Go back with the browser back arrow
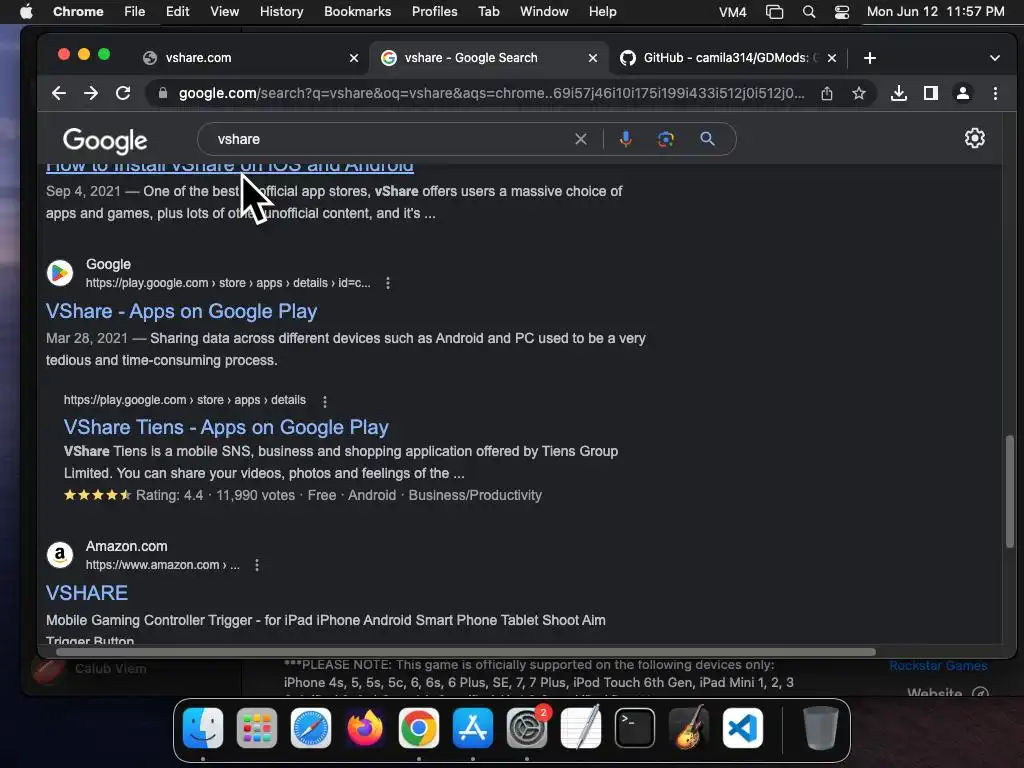Viewport: 1024px width, 768px height. click(59, 93)
